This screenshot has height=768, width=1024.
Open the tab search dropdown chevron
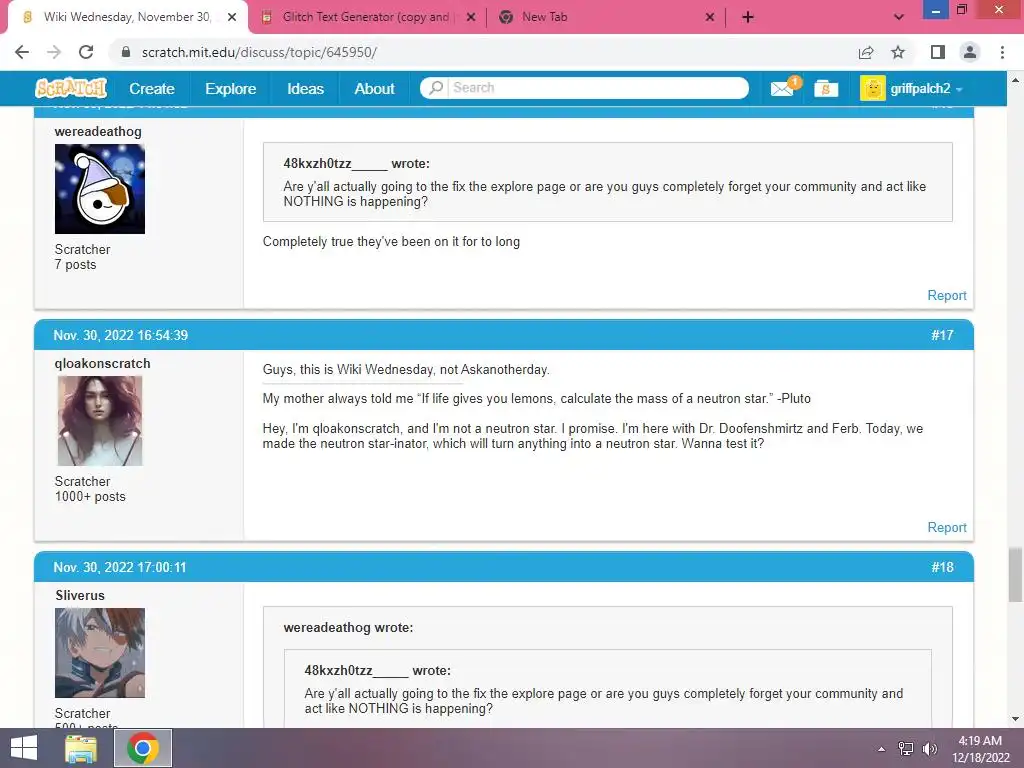899,17
